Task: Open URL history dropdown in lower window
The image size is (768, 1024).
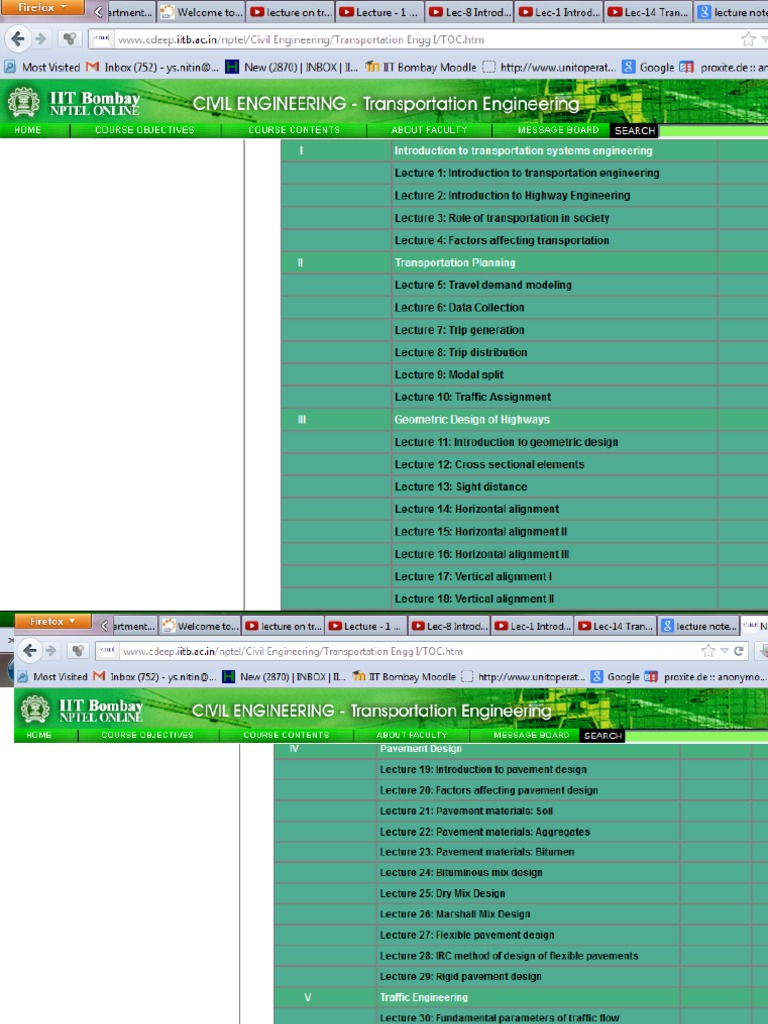Action: pos(724,650)
